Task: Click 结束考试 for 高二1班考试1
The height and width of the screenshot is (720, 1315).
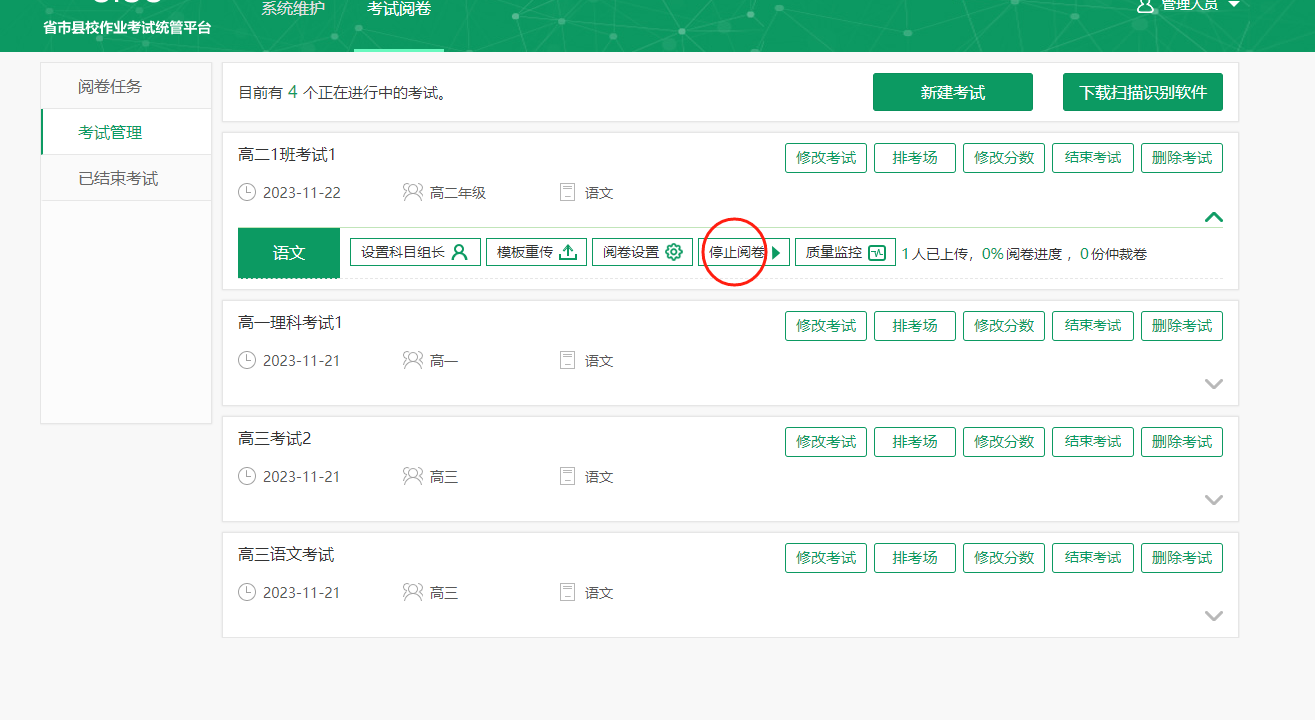Action: pyautogui.click(x=1092, y=158)
